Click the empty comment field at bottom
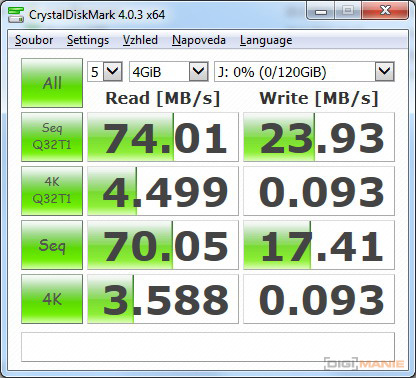416x378 pixels. (x=208, y=347)
